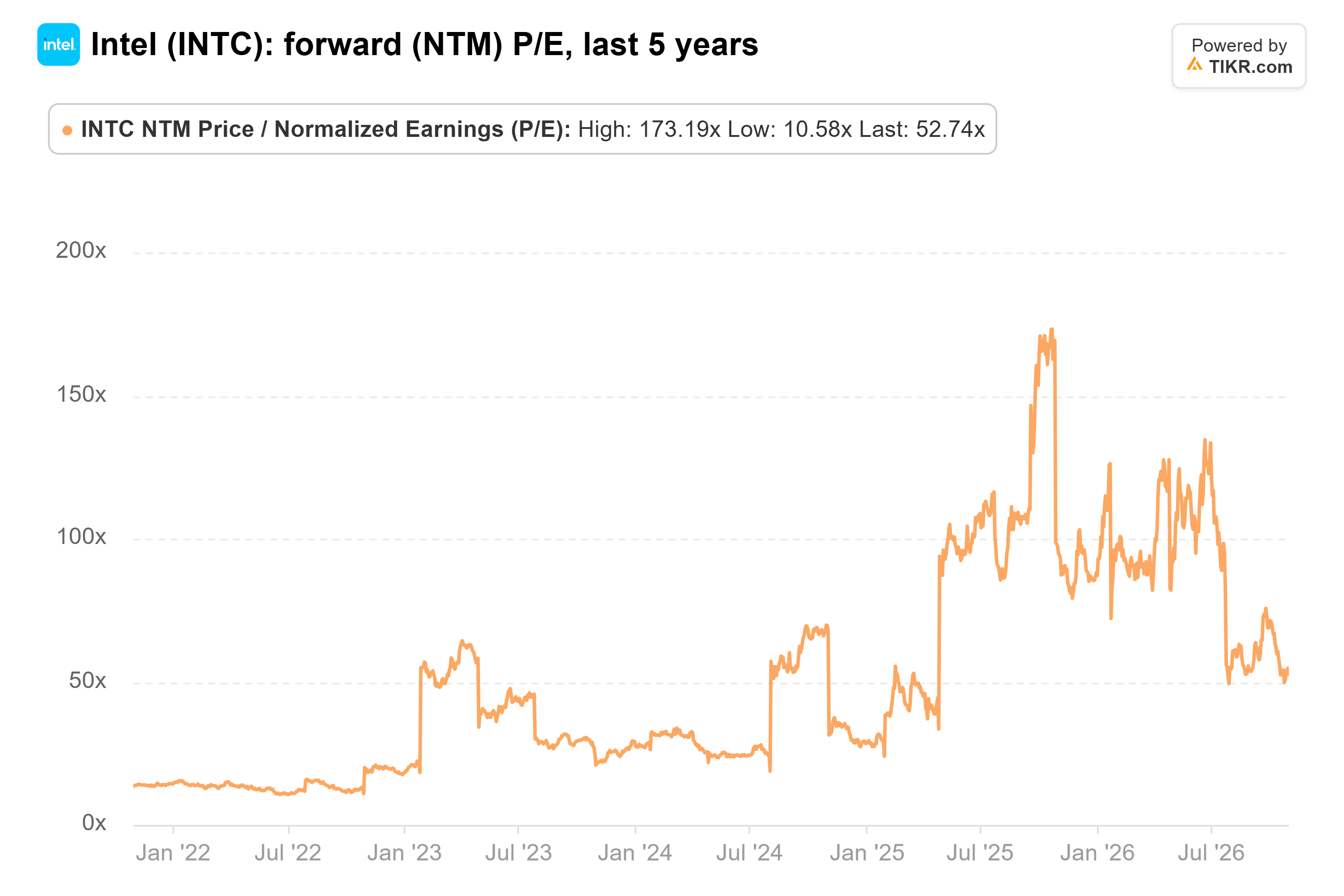
Task: Open the Powered by TIKR.com badge
Action: (1238, 56)
